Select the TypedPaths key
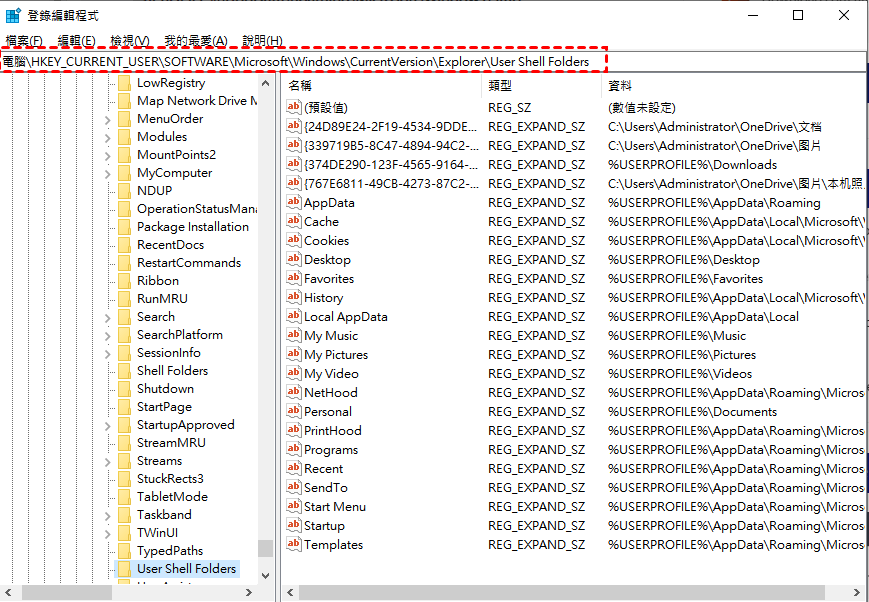This screenshot has height=602, width=869. click(170, 551)
